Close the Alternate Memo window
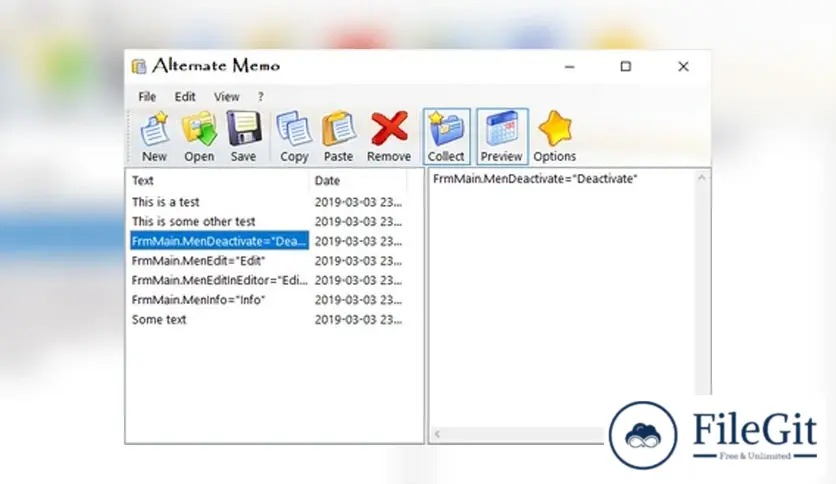Viewport: 836px width, 484px height. click(684, 67)
